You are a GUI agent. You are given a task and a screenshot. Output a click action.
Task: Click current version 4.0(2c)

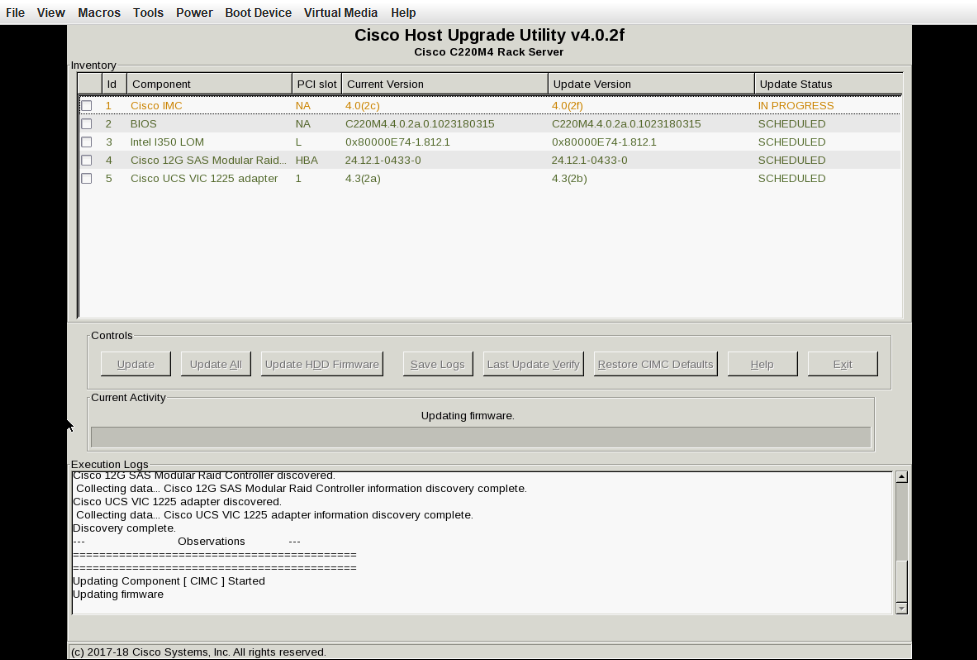tap(362, 106)
